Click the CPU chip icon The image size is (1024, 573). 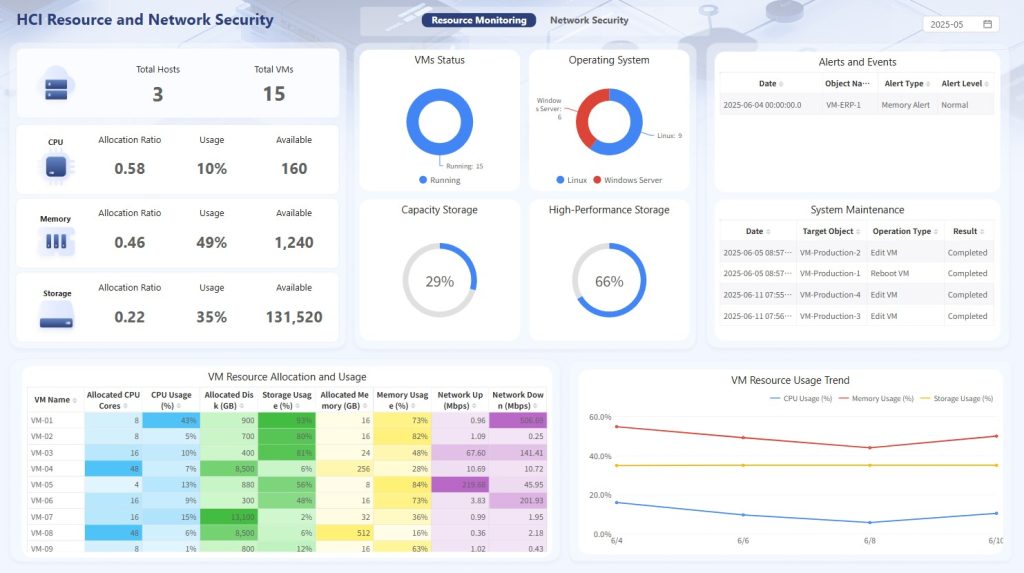click(x=55, y=167)
